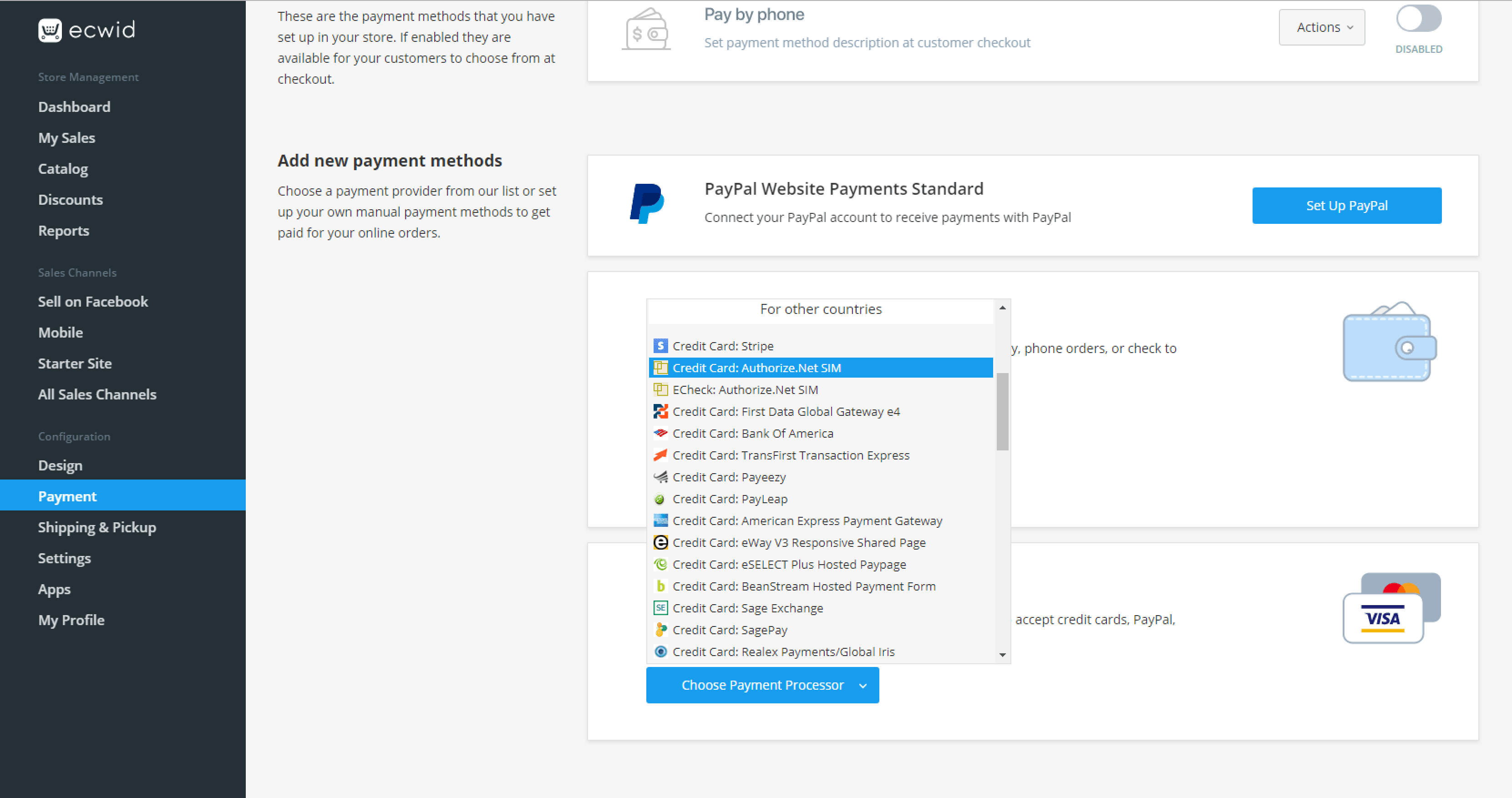The height and width of the screenshot is (798, 1512).
Task: Select Credit Card: eWay V3 Responsive Shared Page
Action: coord(821,543)
